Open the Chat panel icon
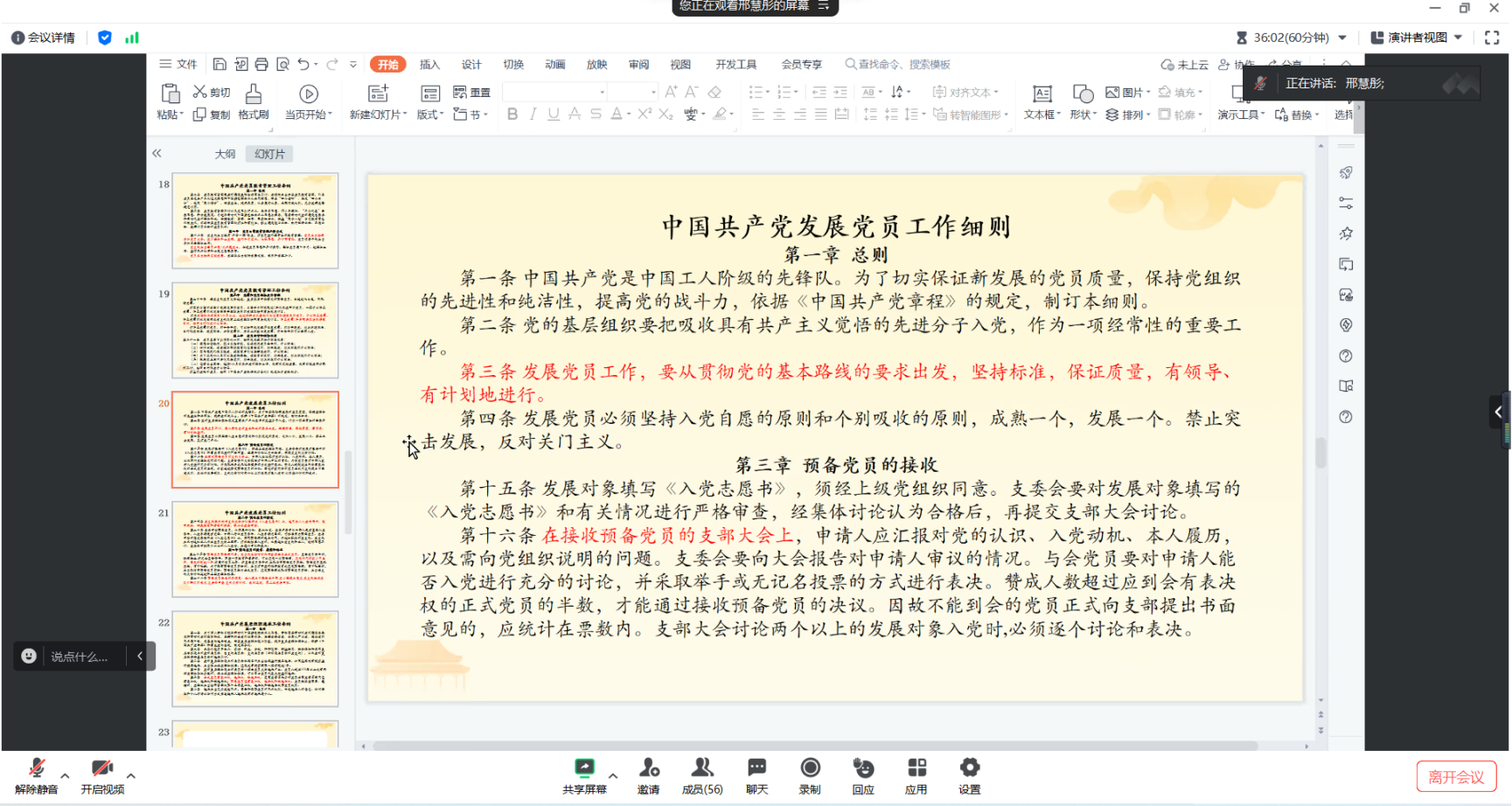This screenshot has height=806, width=1512. 756,769
